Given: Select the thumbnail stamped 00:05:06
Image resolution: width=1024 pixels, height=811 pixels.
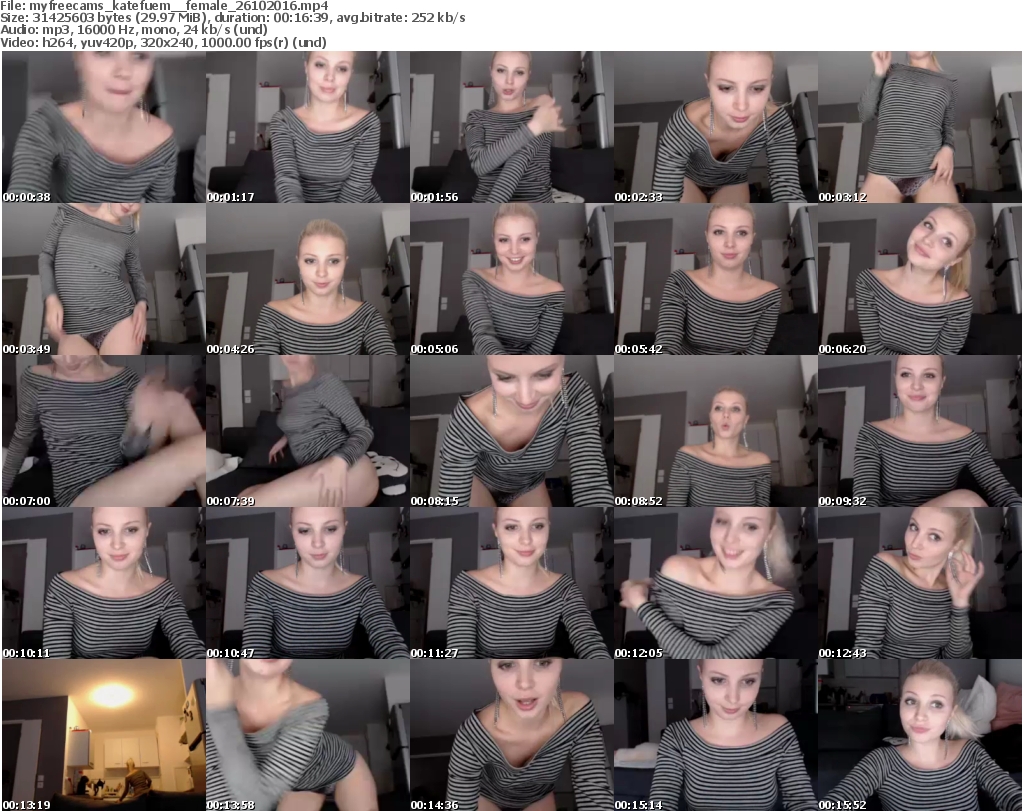Looking at the screenshot, I should coord(511,279).
